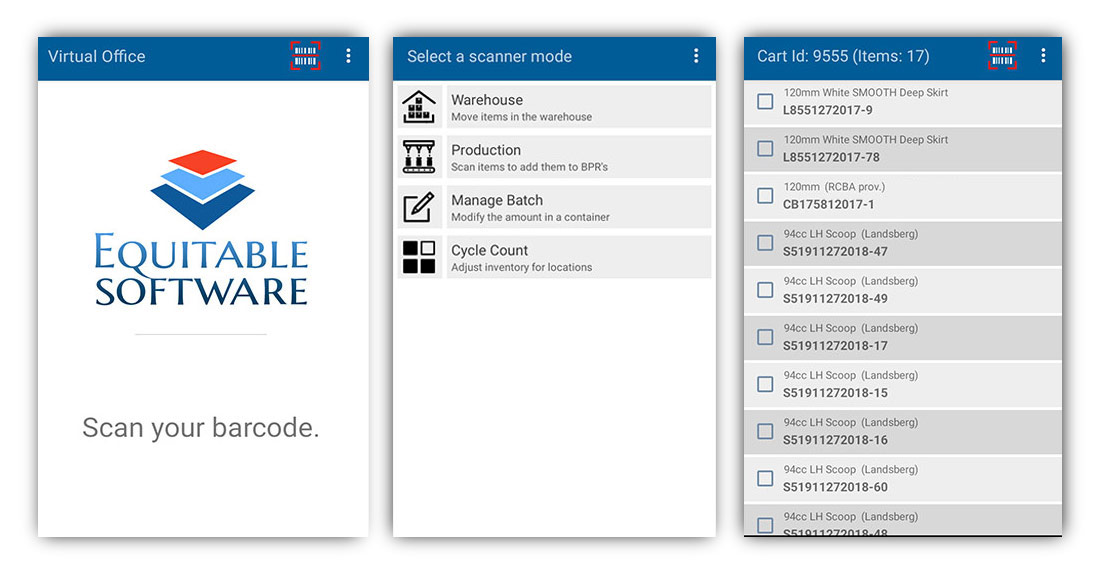Screen dimensions: 1100x575
Task: Click the Production conveyor icon
Action: click(420, 156)
